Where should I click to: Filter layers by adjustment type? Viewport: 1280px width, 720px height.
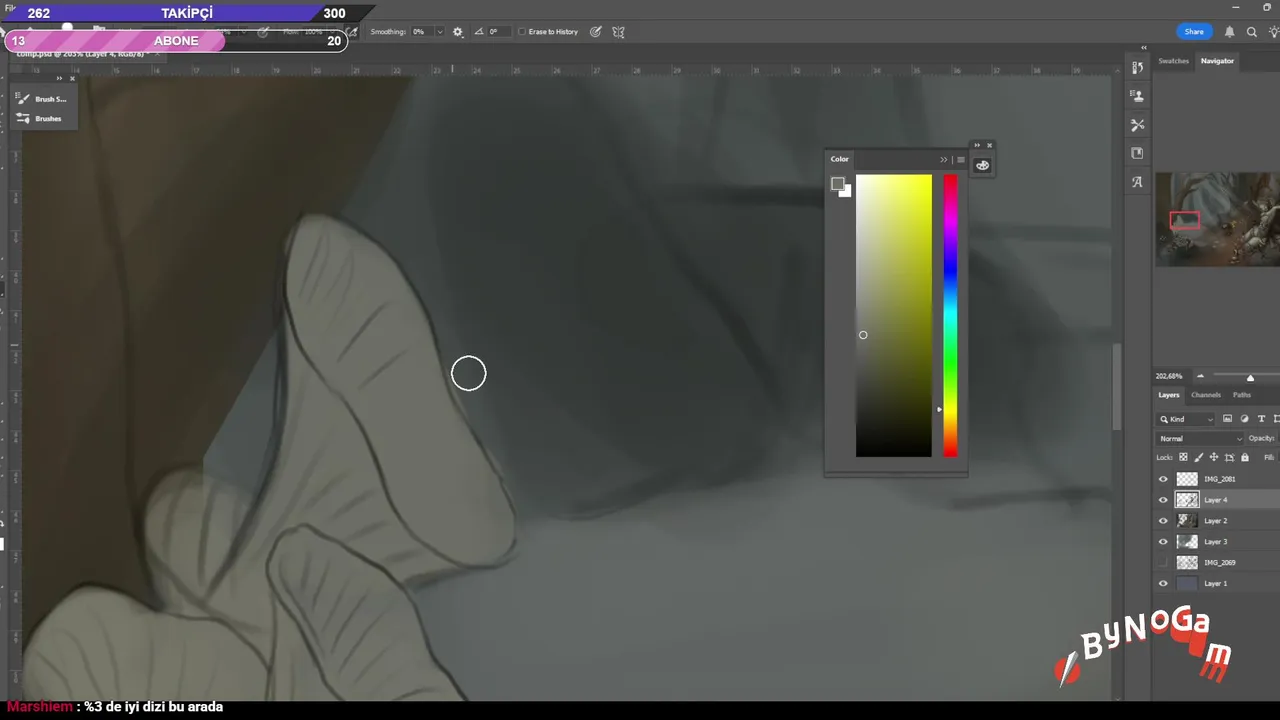coord(1244,419)
